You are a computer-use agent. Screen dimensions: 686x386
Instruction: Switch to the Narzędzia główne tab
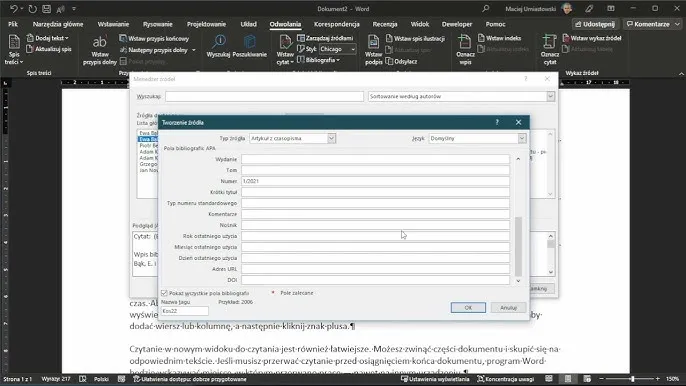tap(58, 24)
